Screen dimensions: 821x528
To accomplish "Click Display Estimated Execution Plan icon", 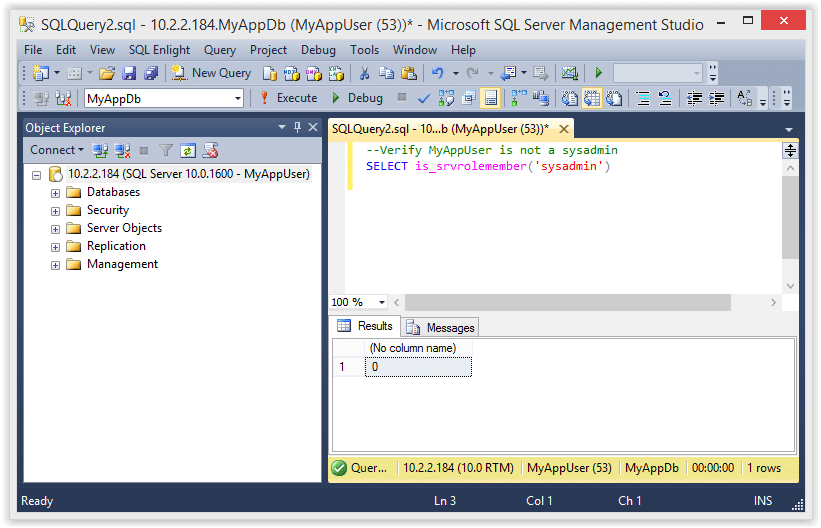I will 446,98.
